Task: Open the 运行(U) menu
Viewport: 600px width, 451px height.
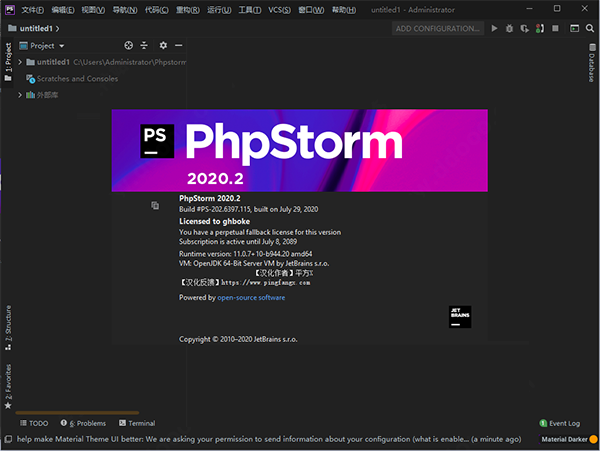Action: coord(219,10)
